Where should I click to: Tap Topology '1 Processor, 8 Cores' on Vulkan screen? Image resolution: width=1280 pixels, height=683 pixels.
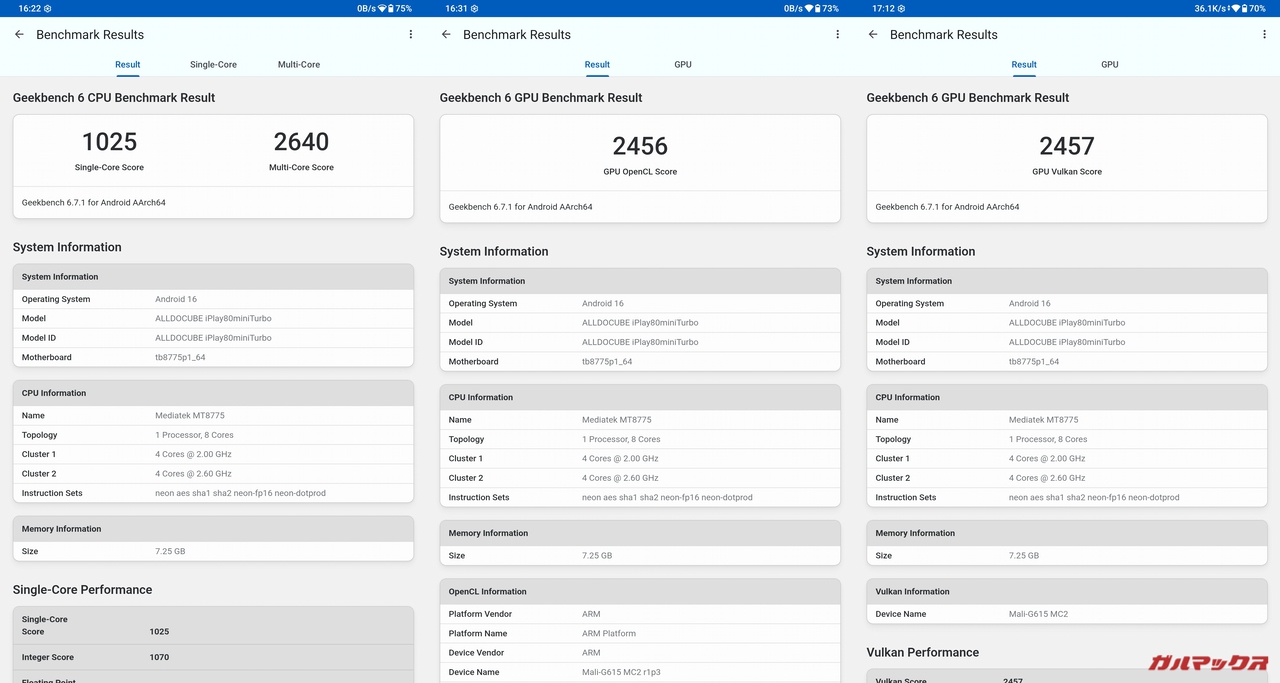pyautogui.click(x=1067, y=439)
